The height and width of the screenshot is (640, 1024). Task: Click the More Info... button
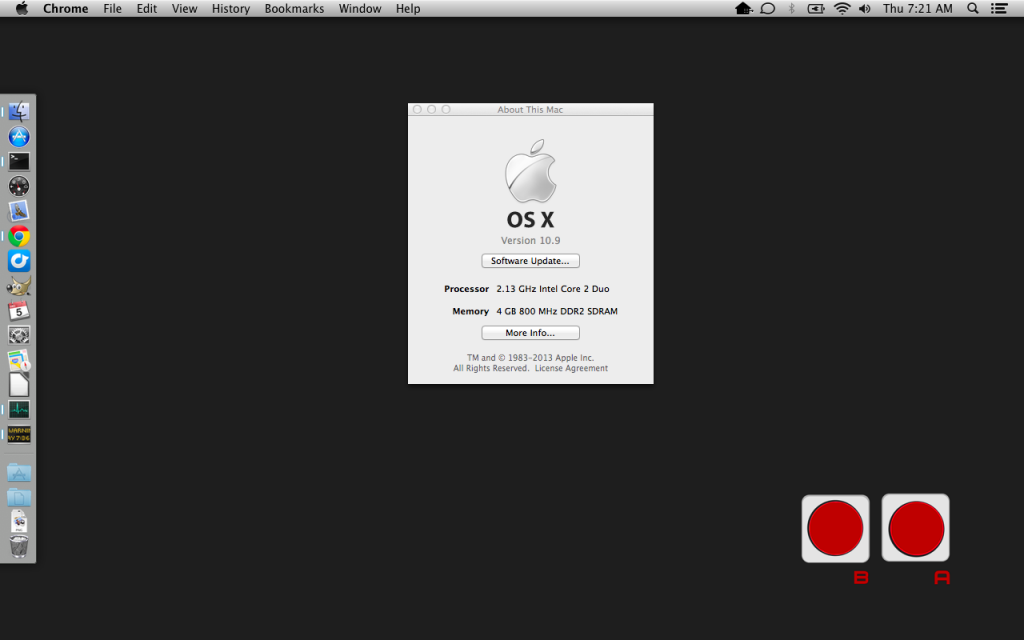(x=530, y=333)
